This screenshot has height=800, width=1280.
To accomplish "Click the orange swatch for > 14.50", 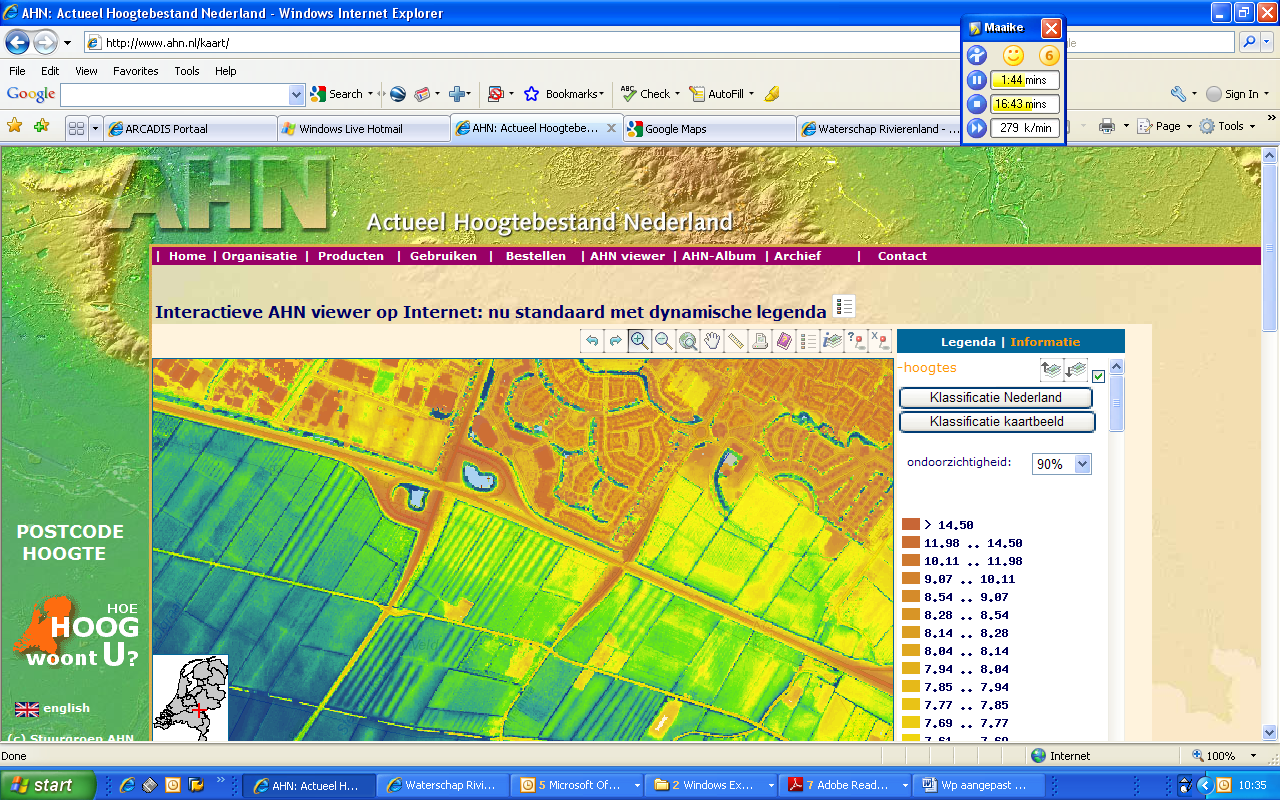I will click(x=911, y=525).
